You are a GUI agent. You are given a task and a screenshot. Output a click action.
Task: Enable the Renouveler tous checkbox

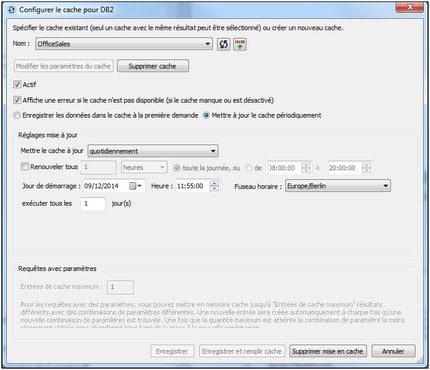coord(25,167)
